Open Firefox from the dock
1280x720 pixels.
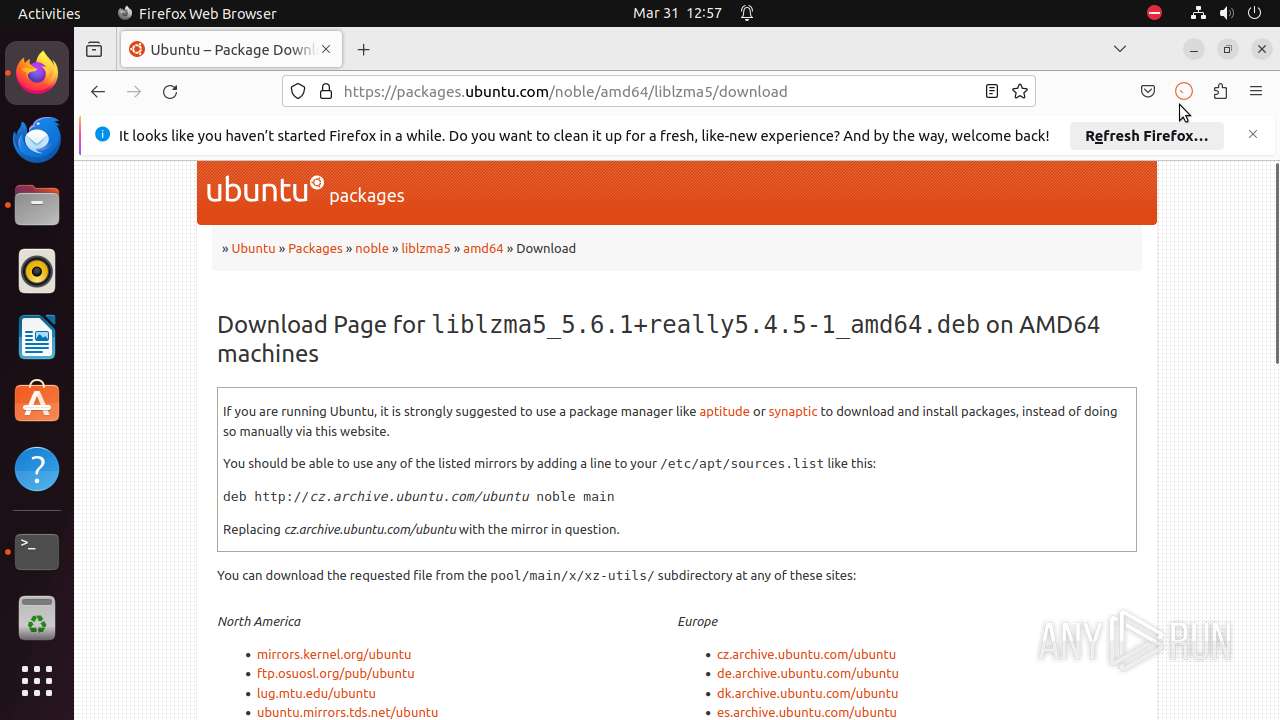coord(37,73)
